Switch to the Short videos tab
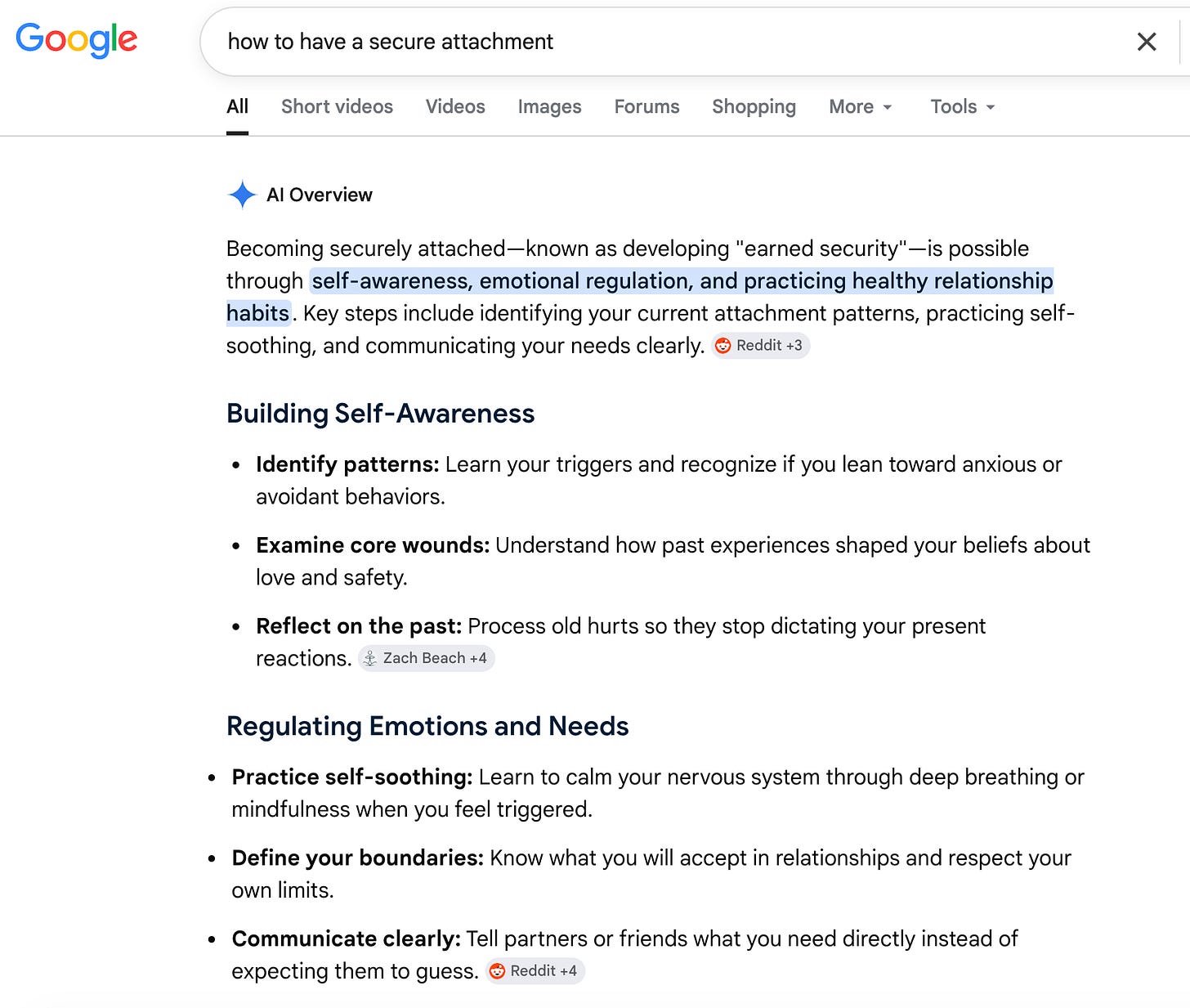 tap(337, 107)
